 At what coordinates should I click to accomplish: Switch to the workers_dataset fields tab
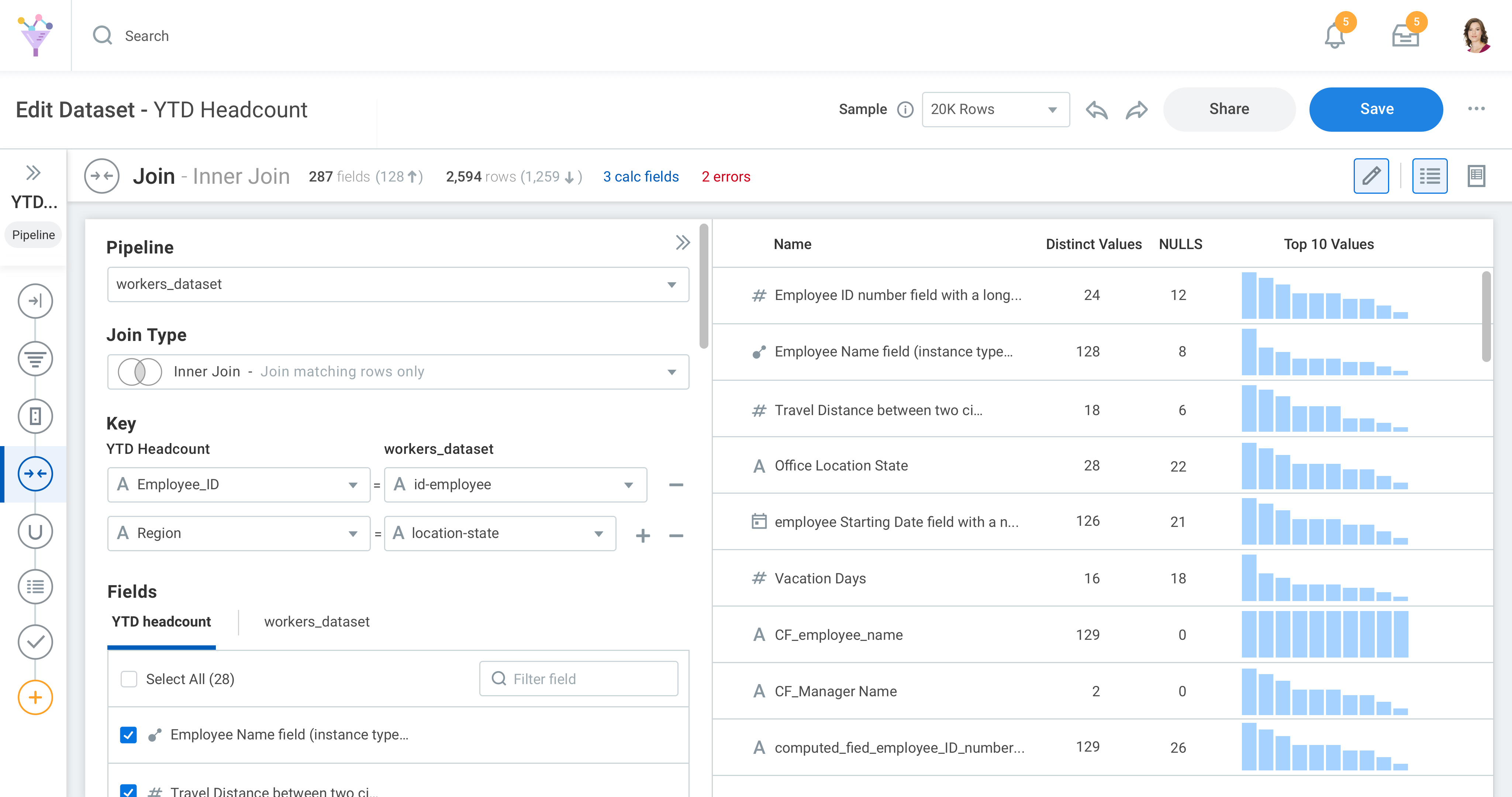coord(316,621)
